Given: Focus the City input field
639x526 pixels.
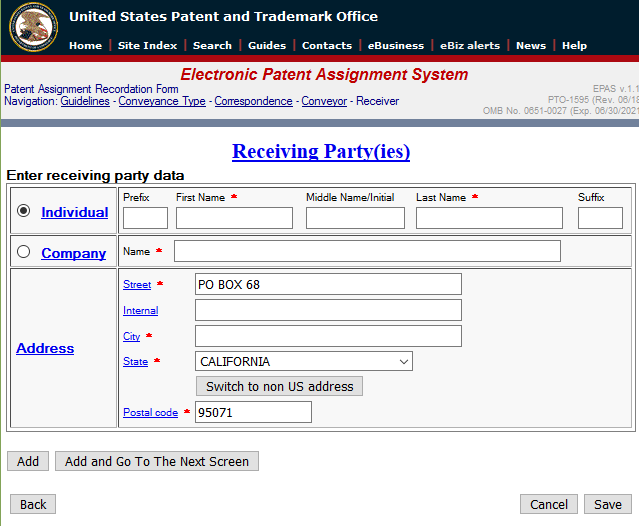Looking at the screenshot, I should (x=328, y=336).
